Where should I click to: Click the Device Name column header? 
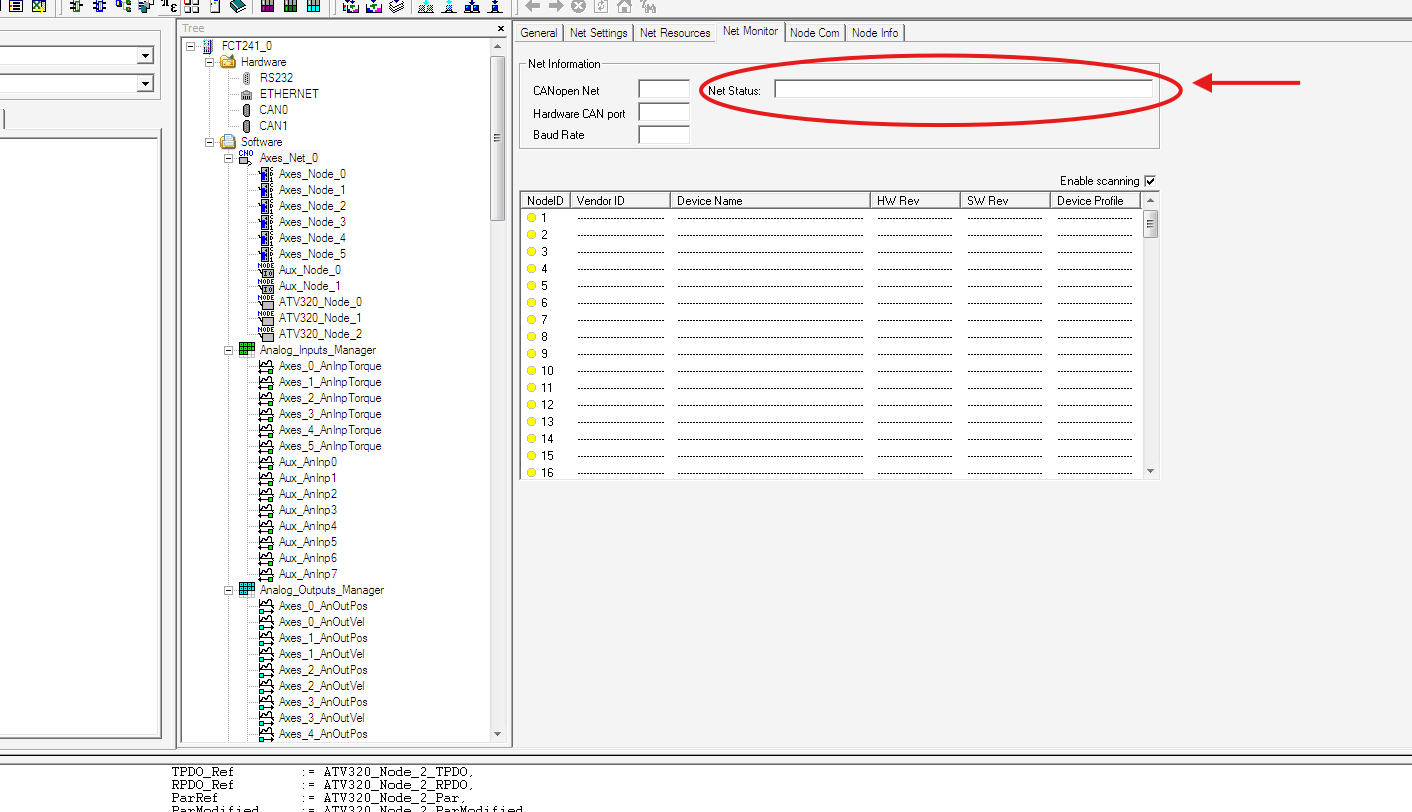[x=770, y=201]
